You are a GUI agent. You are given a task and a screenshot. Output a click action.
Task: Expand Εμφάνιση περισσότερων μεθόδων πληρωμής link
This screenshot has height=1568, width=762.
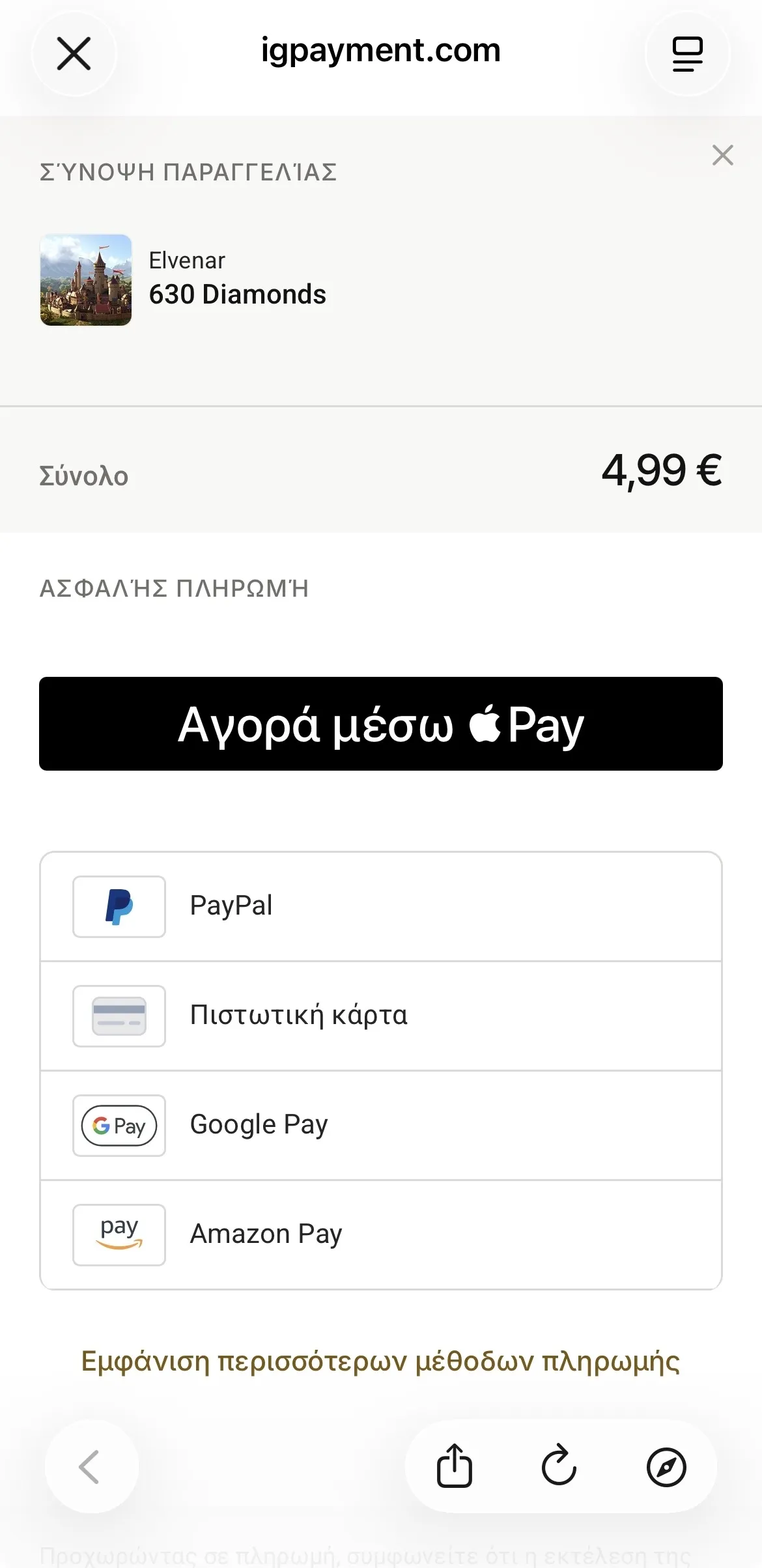coord(380,1362)
